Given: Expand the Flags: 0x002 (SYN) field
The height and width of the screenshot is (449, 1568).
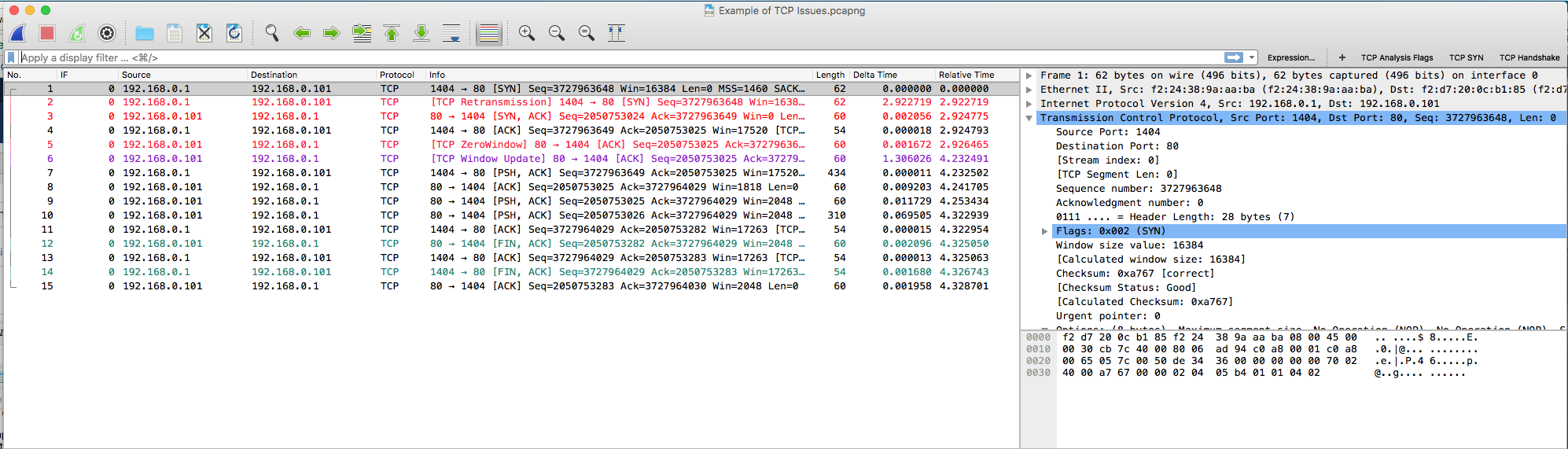Looking at the screenshot, I should pos(1044,231).
